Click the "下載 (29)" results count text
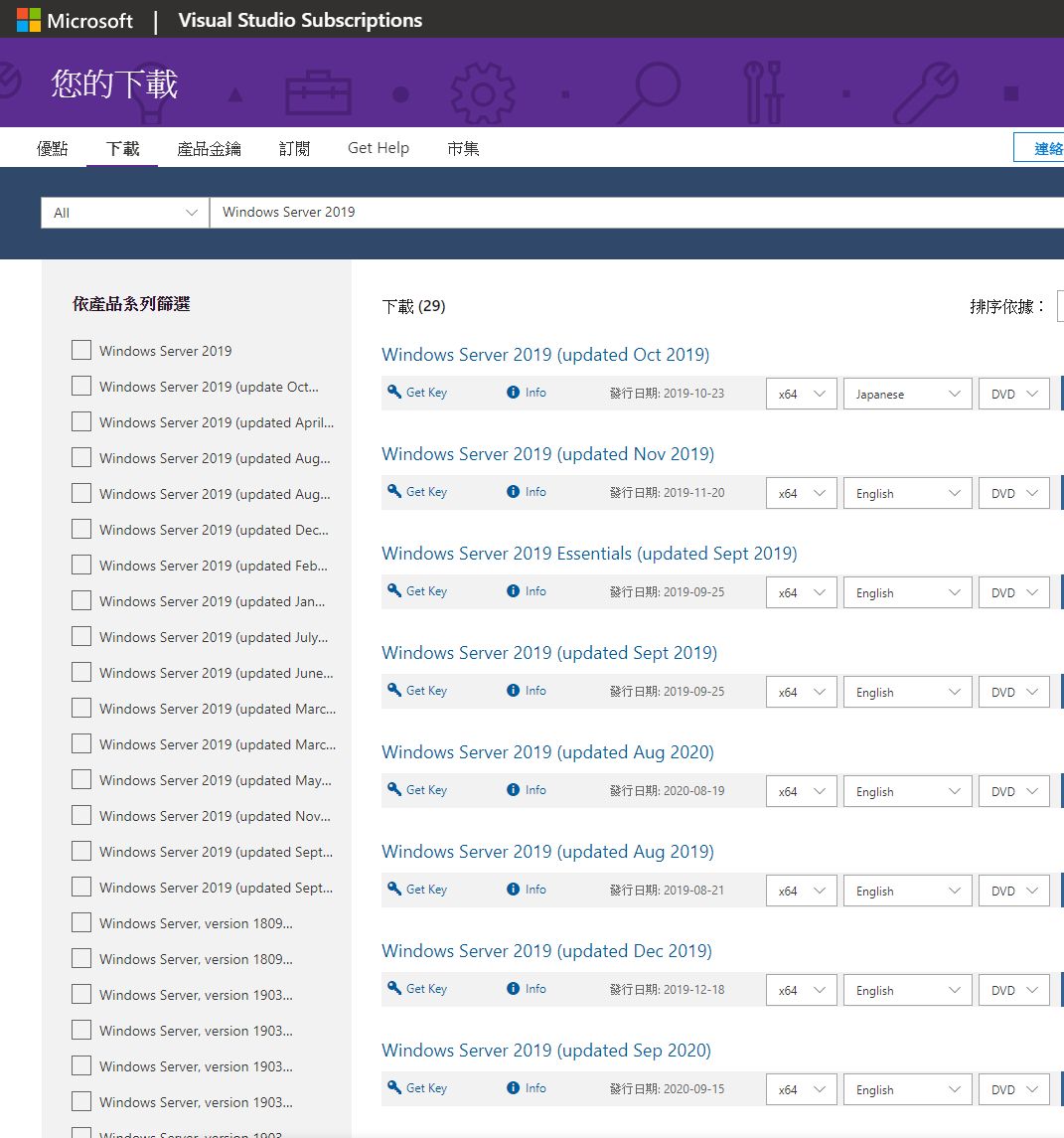The height and width of the screenshot is (1138, 1064). coord(413,306)
